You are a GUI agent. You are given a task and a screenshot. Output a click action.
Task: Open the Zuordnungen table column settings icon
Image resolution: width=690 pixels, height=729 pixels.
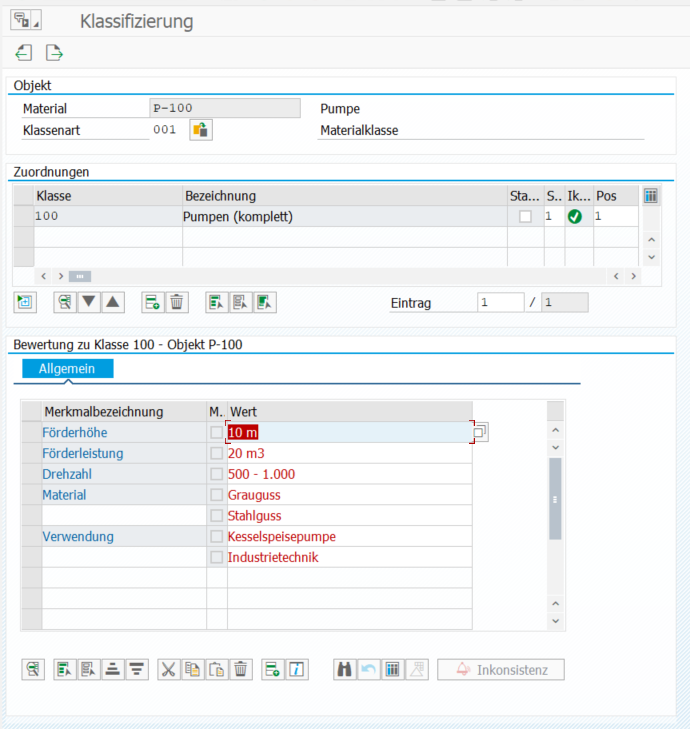pos(650,196)
